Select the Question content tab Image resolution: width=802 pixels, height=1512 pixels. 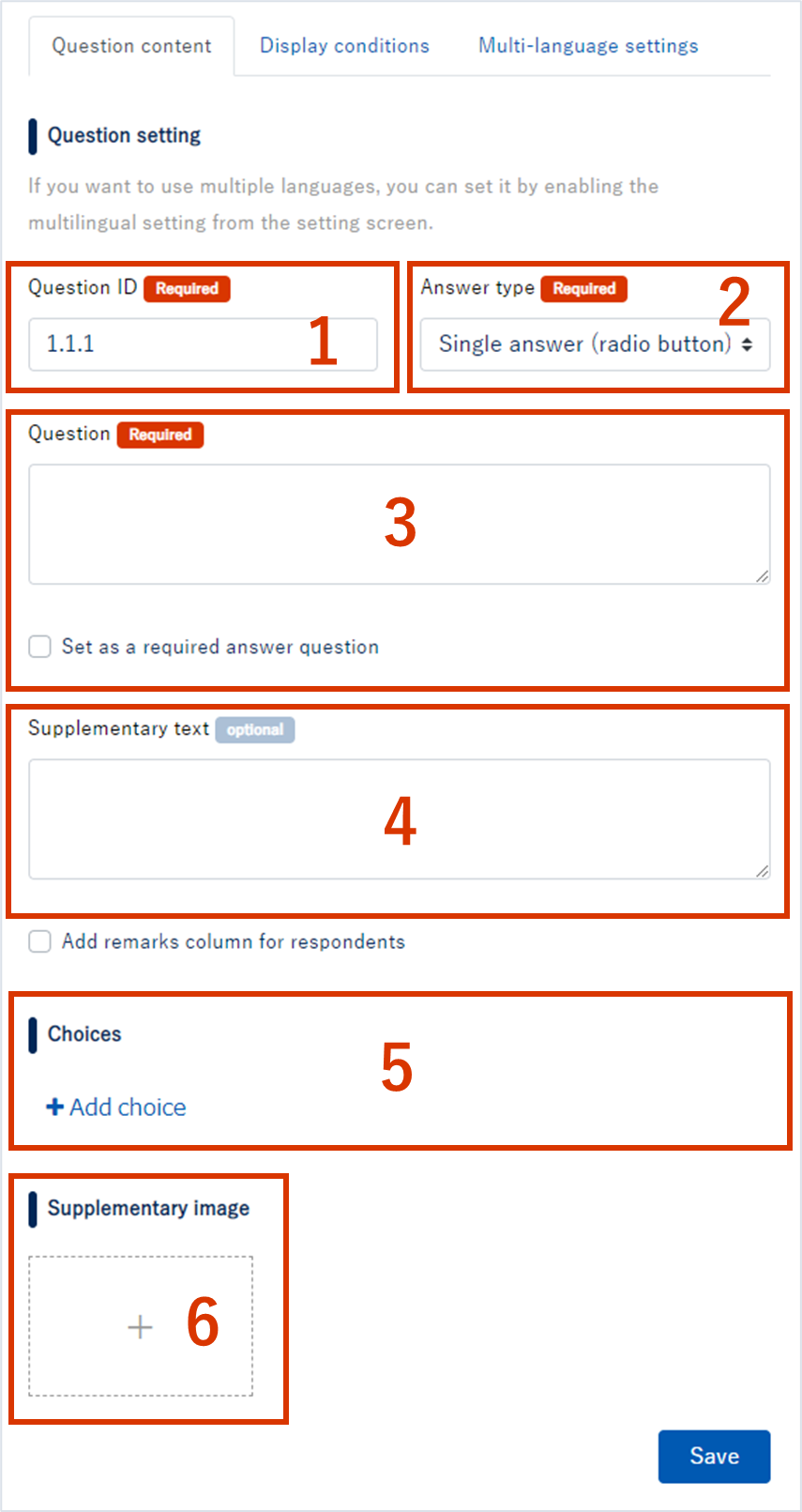pyautogui.click(x=131, y=46)
